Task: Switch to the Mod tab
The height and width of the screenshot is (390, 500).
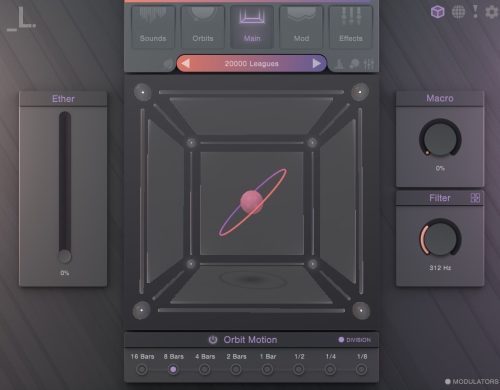Action: (301, 27)
